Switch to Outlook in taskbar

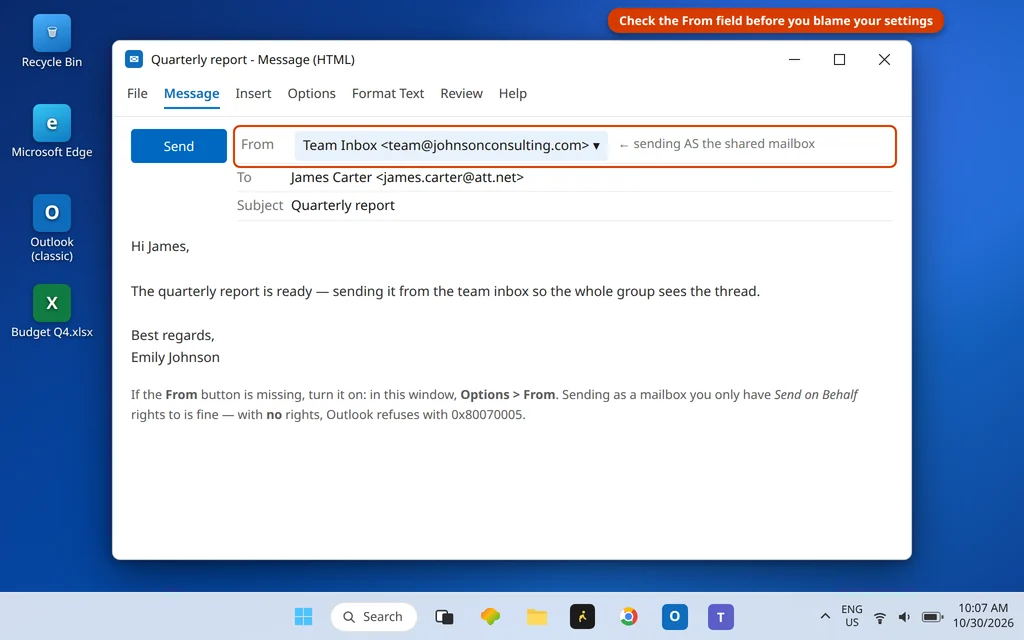pos(675,616)
